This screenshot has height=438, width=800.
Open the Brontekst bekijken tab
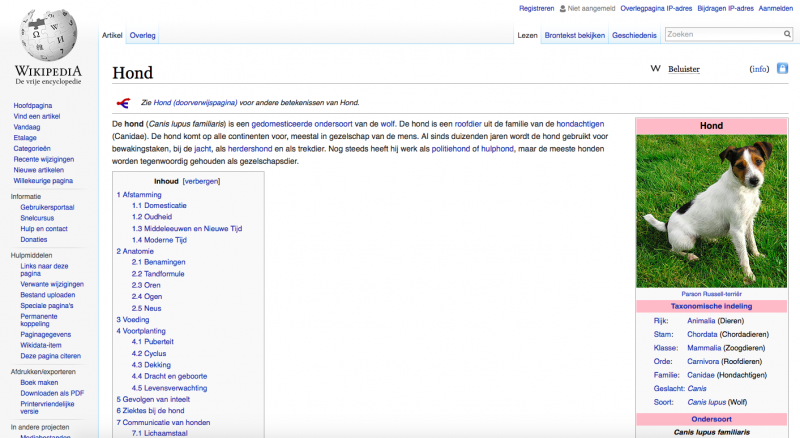coord(574,35)
